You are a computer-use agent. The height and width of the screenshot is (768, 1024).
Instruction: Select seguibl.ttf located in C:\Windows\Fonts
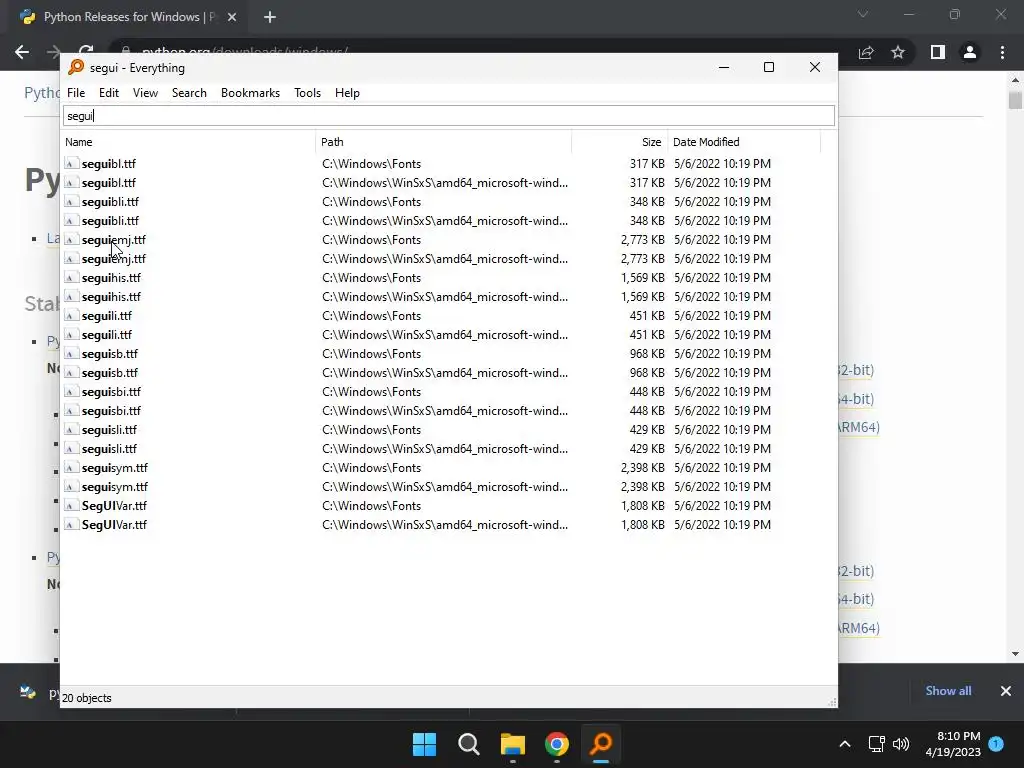[108, 164]
